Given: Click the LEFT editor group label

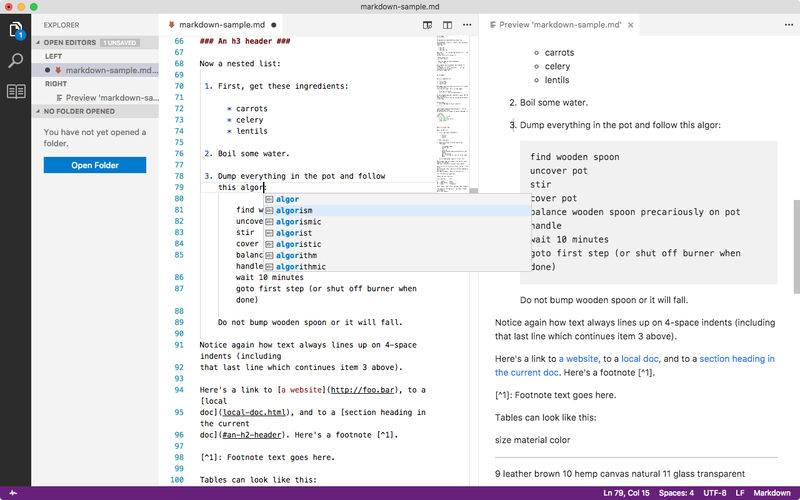Looking at the screenshot, I should (x=54, y=56).
